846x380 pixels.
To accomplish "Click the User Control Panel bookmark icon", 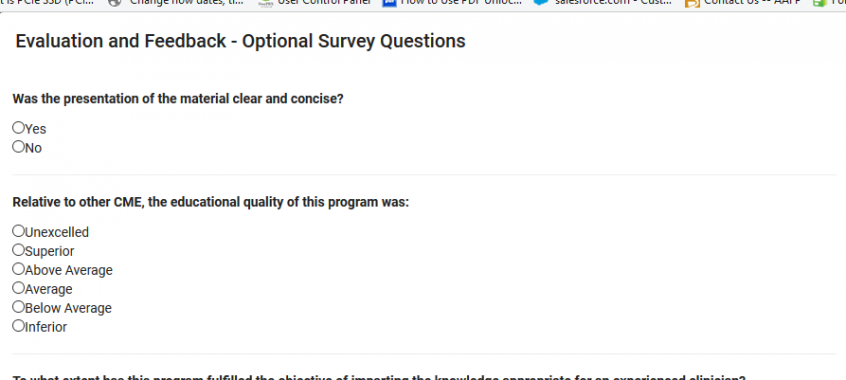I will [265, 3].
